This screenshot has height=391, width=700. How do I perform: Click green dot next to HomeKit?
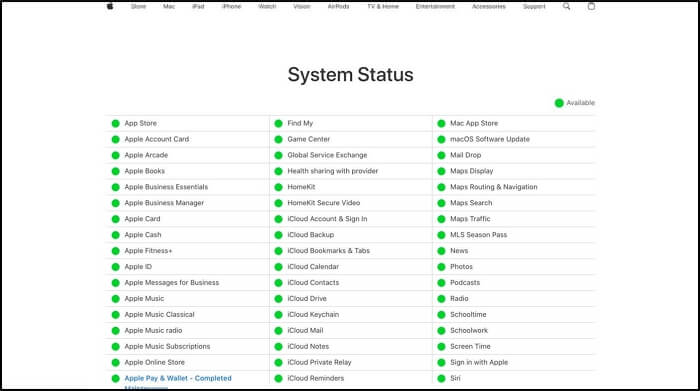point(279,187)
